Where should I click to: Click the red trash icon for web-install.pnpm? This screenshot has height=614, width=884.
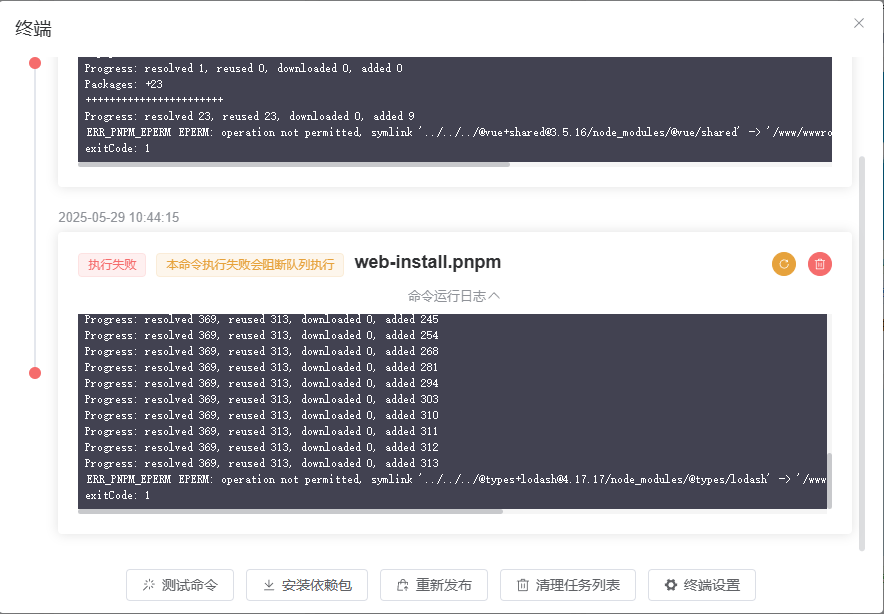820,264
